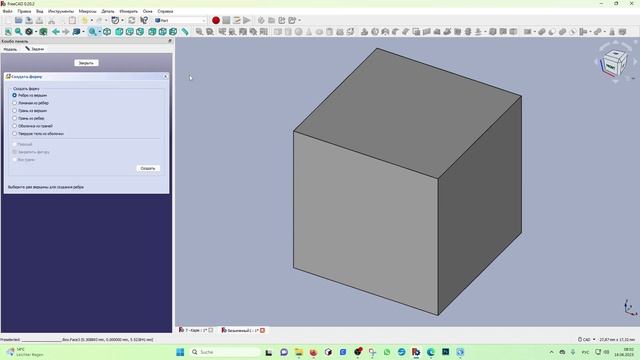Screen dimensions: 640x360
Task: Expand the link navigation dropdown arrow
Action: click(83, 31)
